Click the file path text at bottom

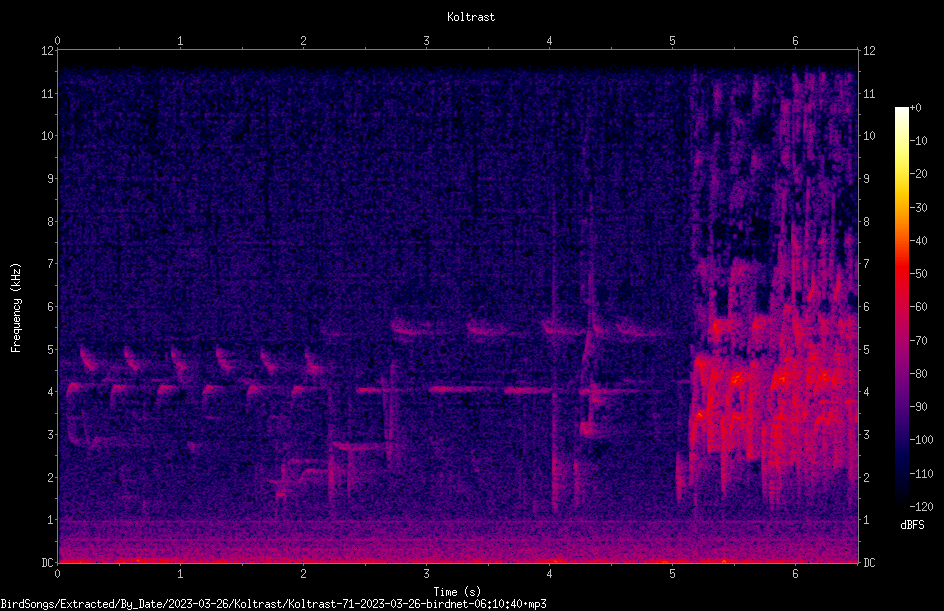[273, 604]
